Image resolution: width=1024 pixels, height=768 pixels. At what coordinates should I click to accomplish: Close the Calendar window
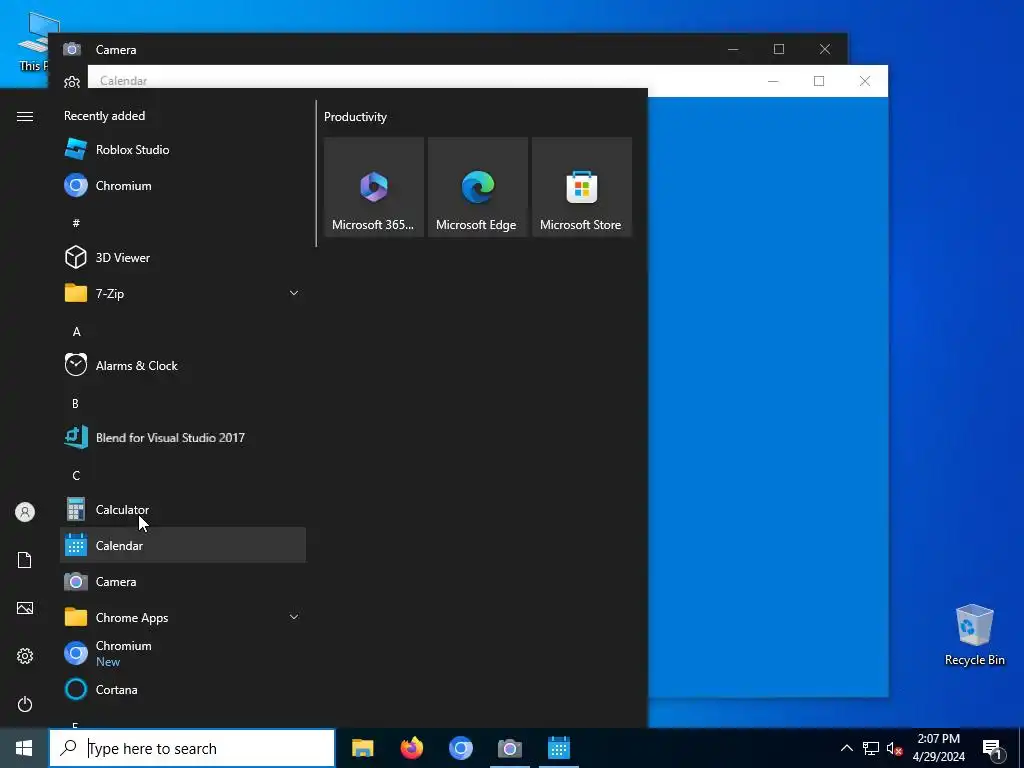tap(865, 81)
